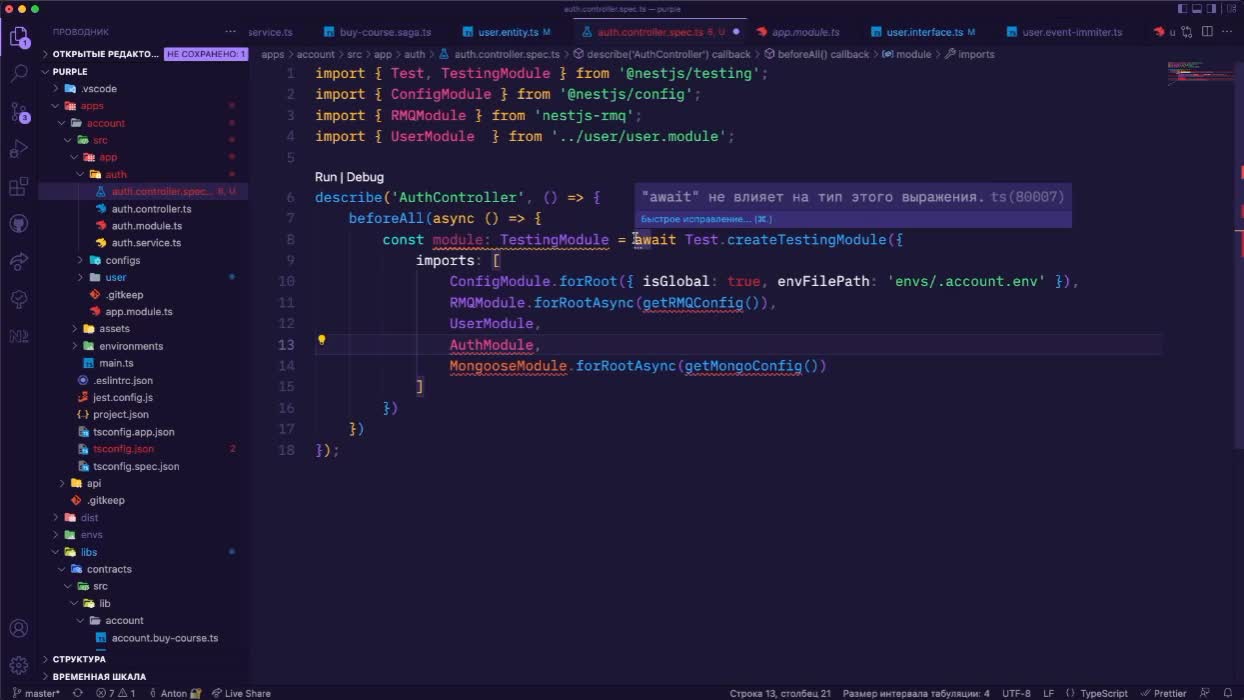Open auth.module.ts in the explorer
Viewport: 1244px width, 700px height.
point(146,226)
